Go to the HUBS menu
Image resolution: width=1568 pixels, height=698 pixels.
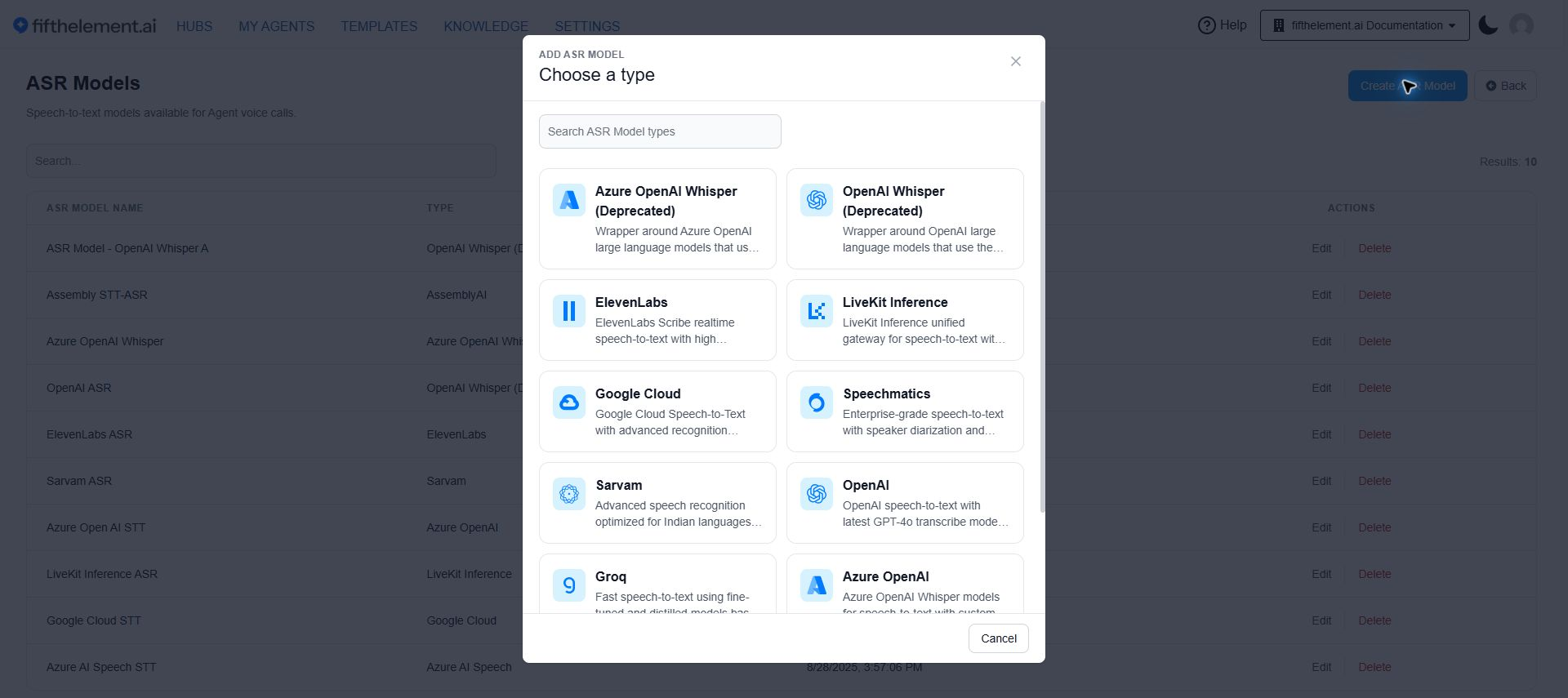pyautogui.click(x=194, y=26)
